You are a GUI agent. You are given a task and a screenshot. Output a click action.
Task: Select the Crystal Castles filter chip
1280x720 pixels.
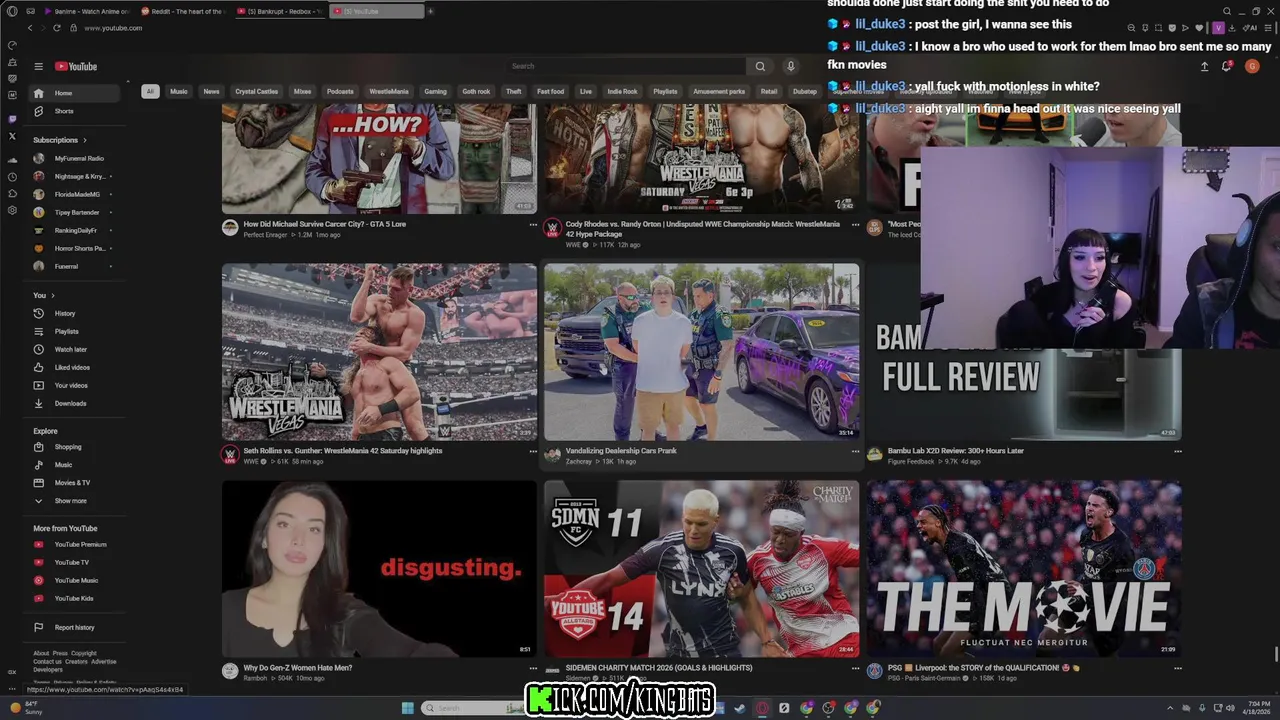click(257, 91)
